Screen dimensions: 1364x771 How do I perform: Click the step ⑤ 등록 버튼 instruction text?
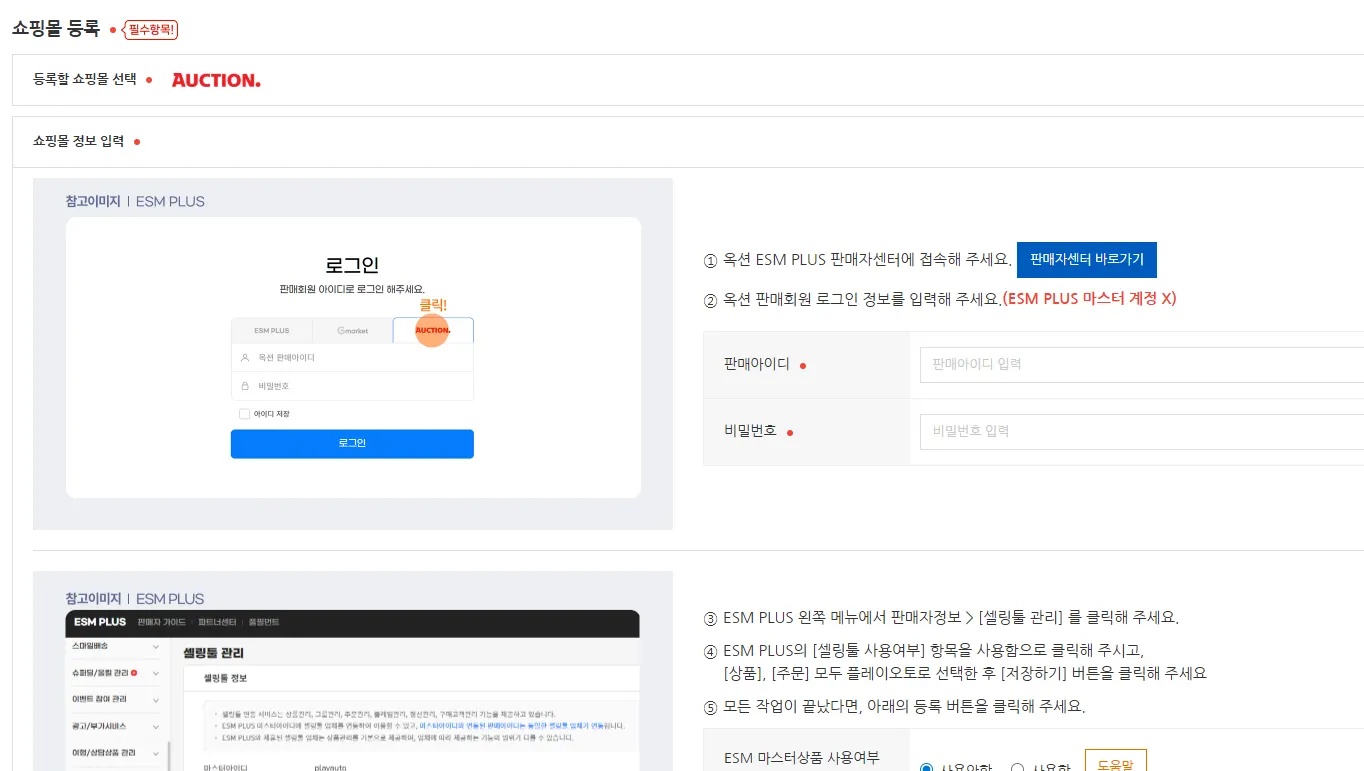(x=895, y=706)
